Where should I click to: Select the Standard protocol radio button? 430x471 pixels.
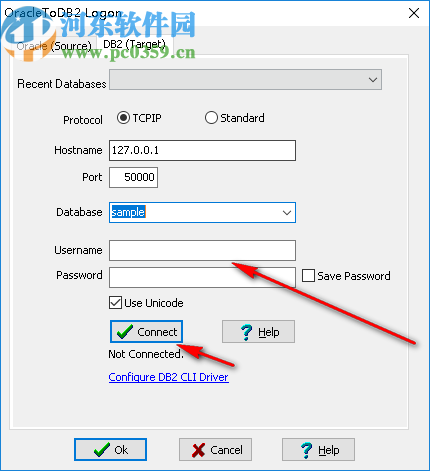(211, 118)
